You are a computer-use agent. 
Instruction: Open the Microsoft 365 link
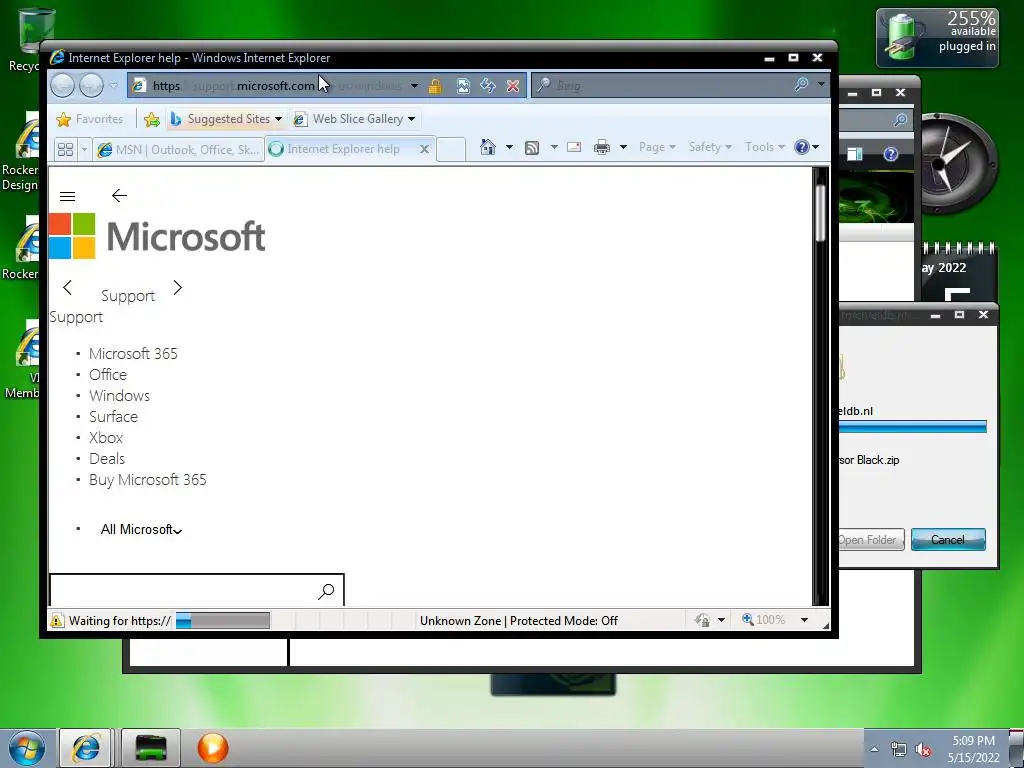pos(133,353)
